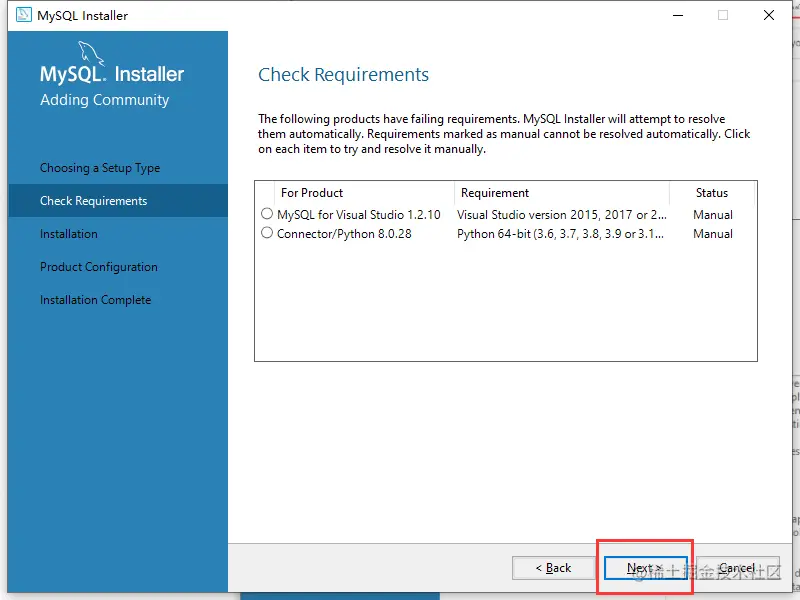Minimize the MySQL Installer window
800x600 pixels.
pyautogui.click(x=678, y=15)
